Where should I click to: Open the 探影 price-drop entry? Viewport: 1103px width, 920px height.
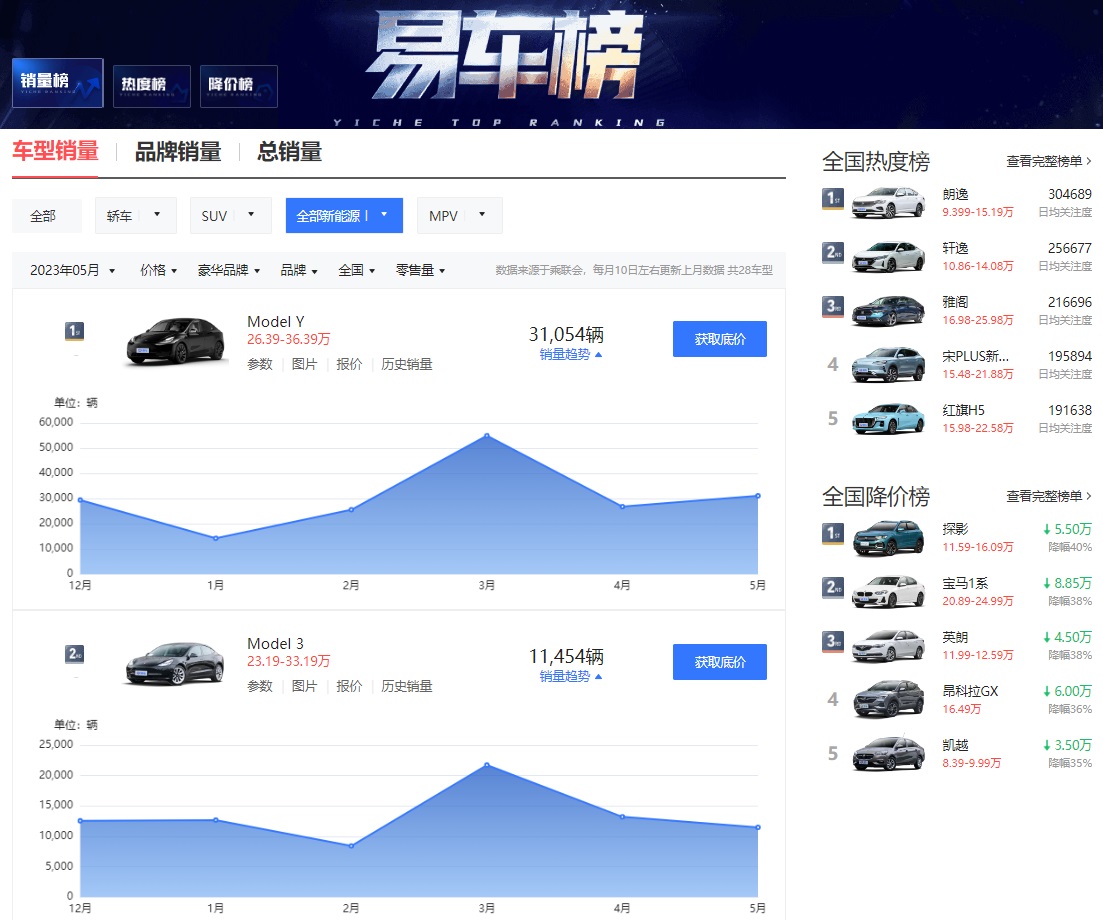[x=955, y=529]
